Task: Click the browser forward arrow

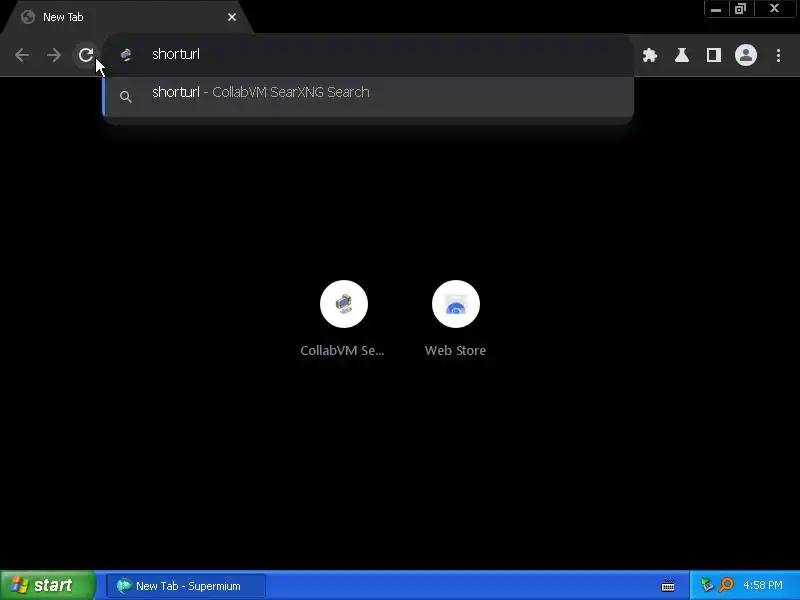Action: pos(54,55)
